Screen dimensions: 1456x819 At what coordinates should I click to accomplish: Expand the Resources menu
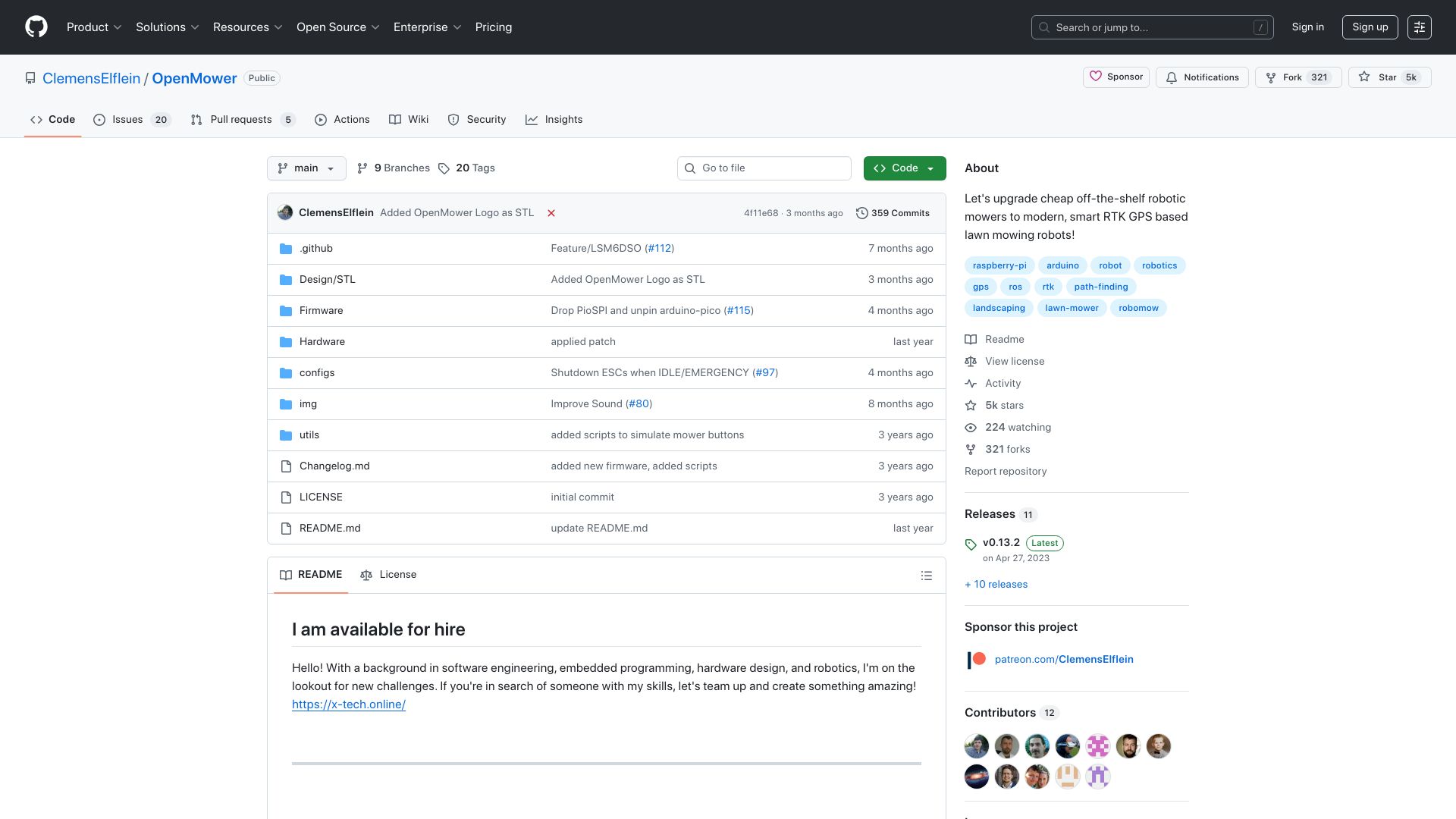tap(248, 27)
